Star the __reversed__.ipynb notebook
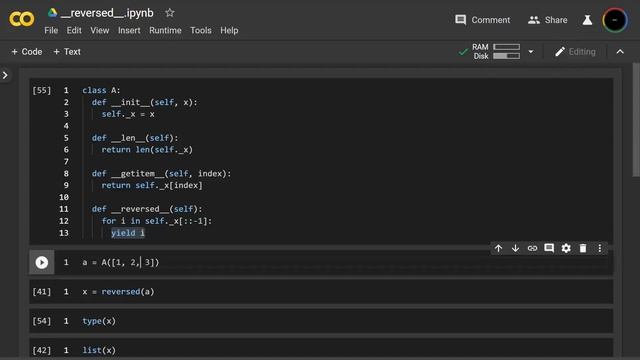 [170, 13]
